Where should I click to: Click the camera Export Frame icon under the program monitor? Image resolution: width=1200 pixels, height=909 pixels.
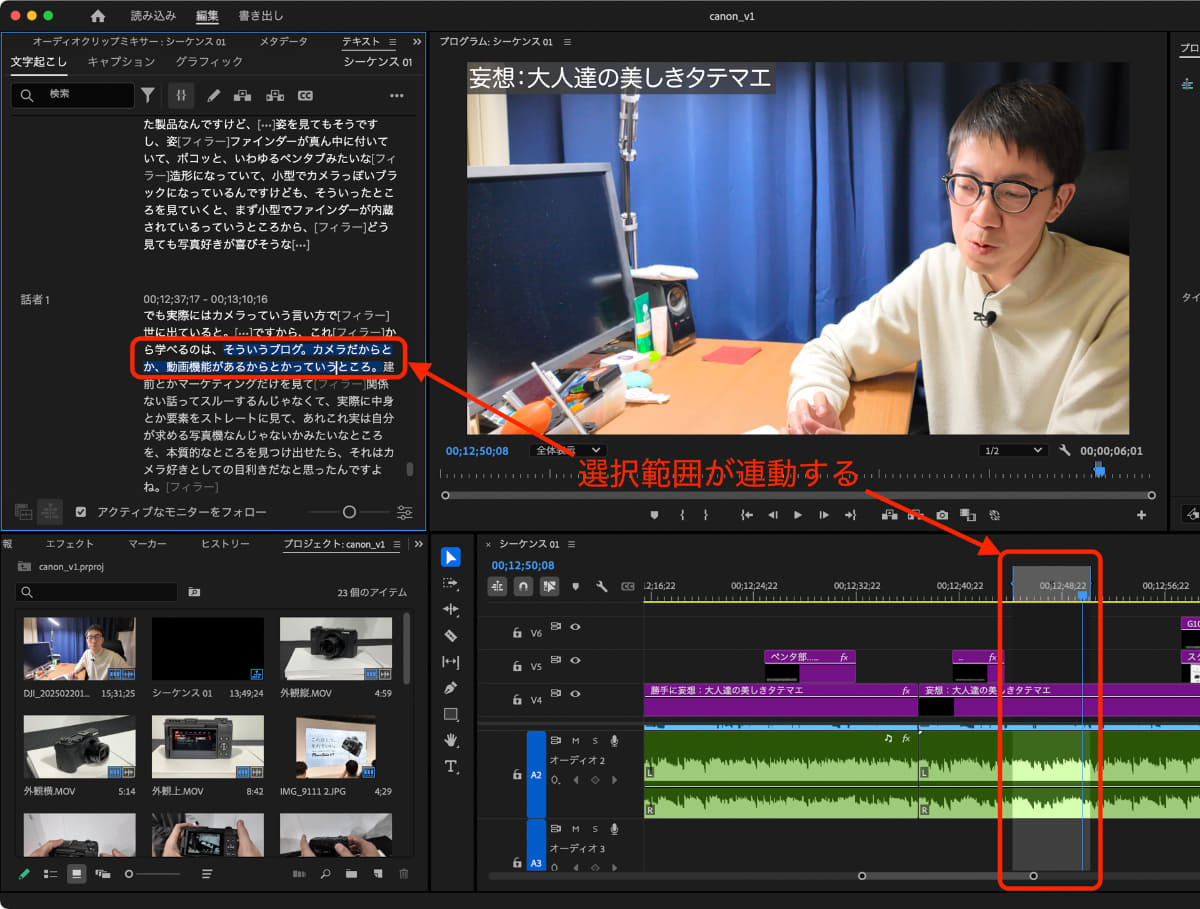coord(943,514)
